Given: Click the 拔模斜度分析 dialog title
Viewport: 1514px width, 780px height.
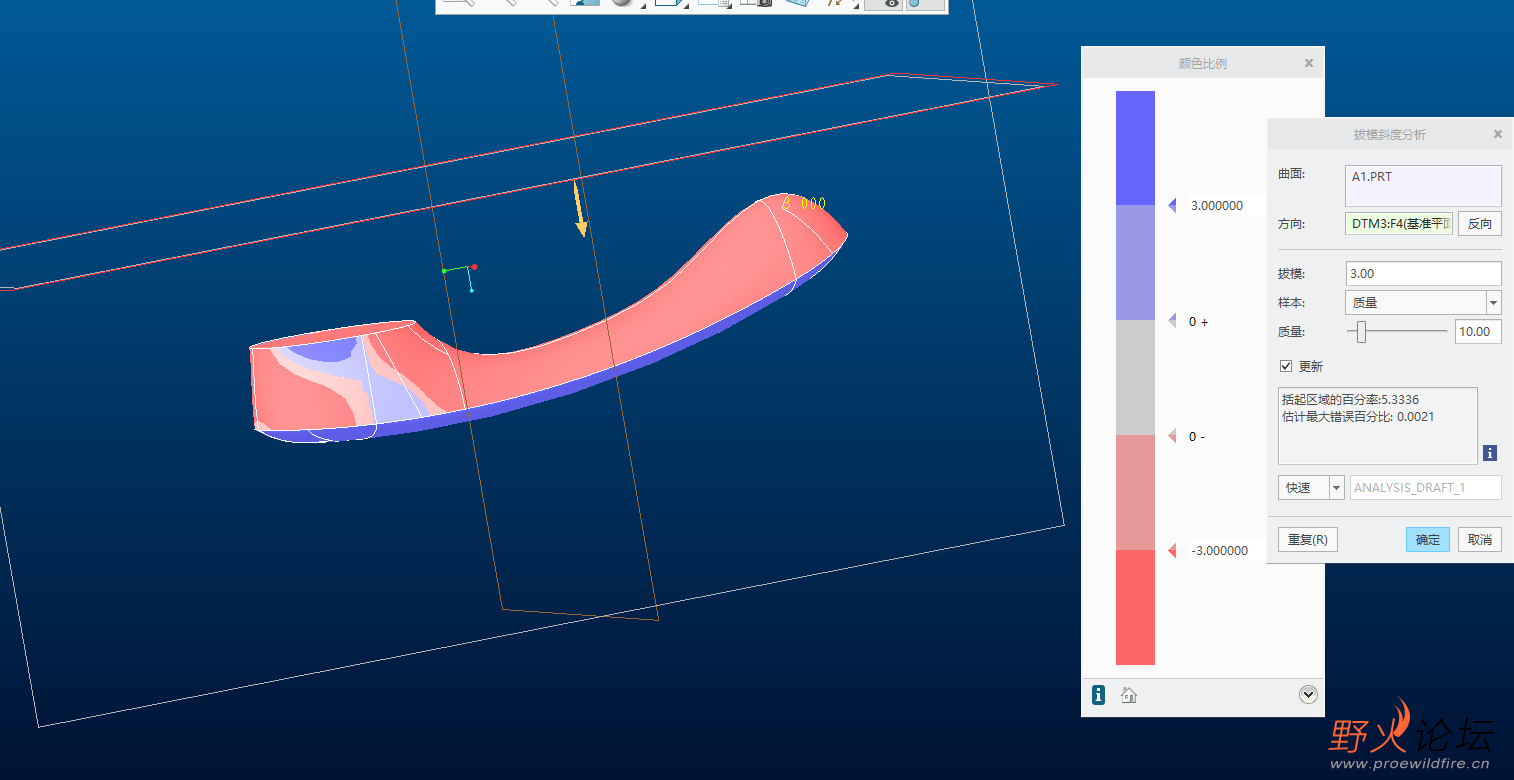Looking at the screenshot, I should (x=1390, y=134).
